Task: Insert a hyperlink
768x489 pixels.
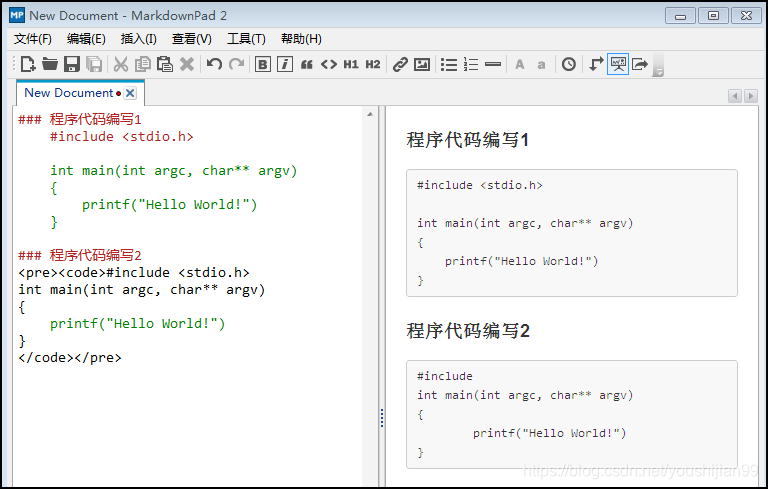Action: (400, 64)
